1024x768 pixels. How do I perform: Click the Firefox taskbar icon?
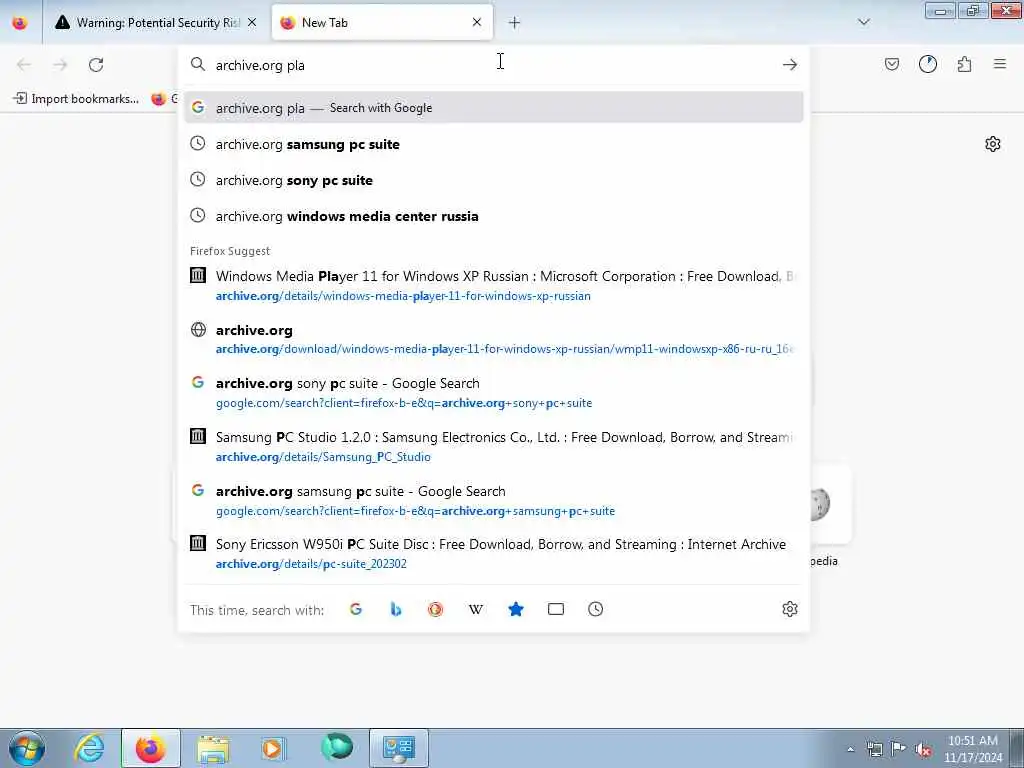pos(151,748)
